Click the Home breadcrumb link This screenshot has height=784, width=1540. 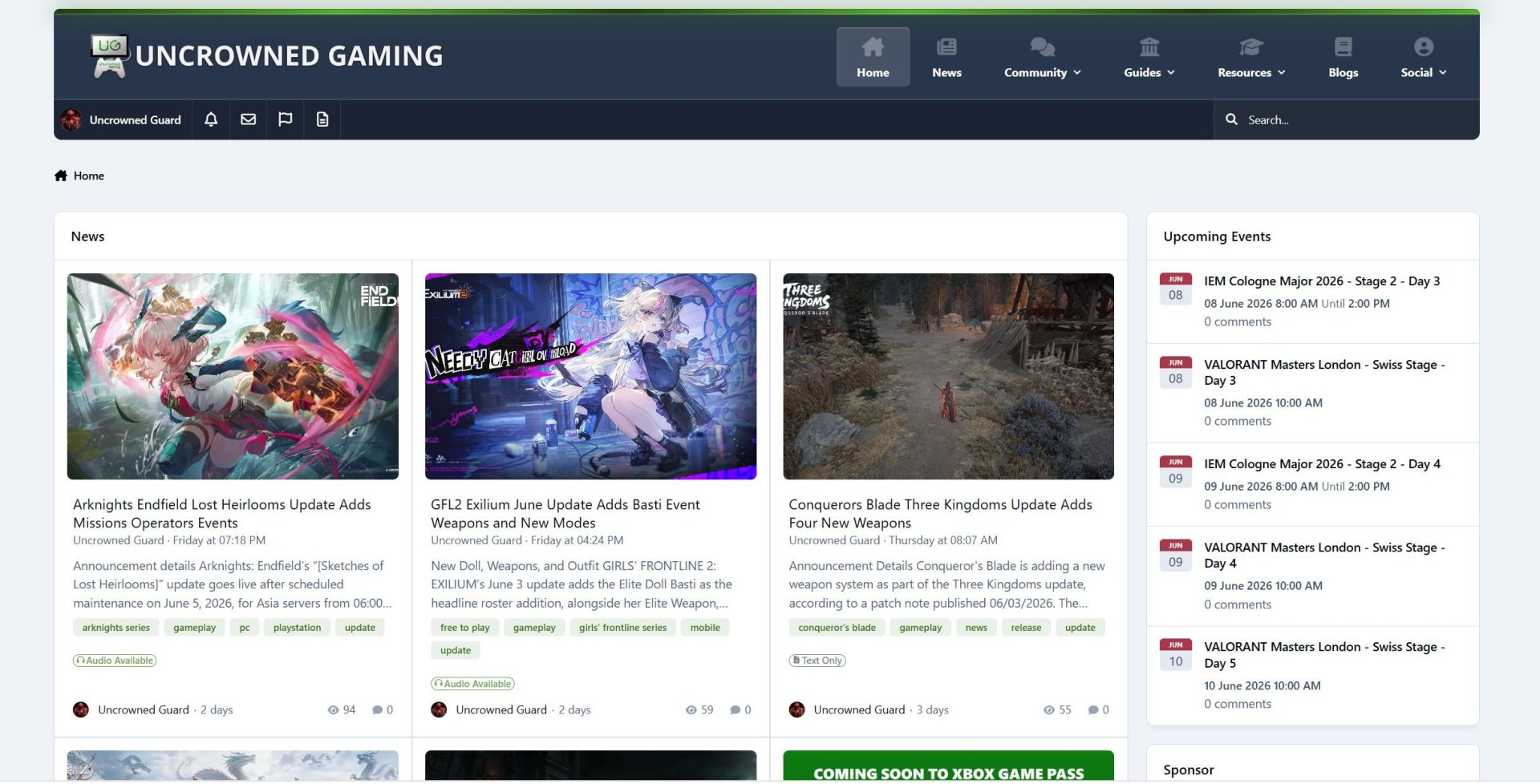pos(89,176)
